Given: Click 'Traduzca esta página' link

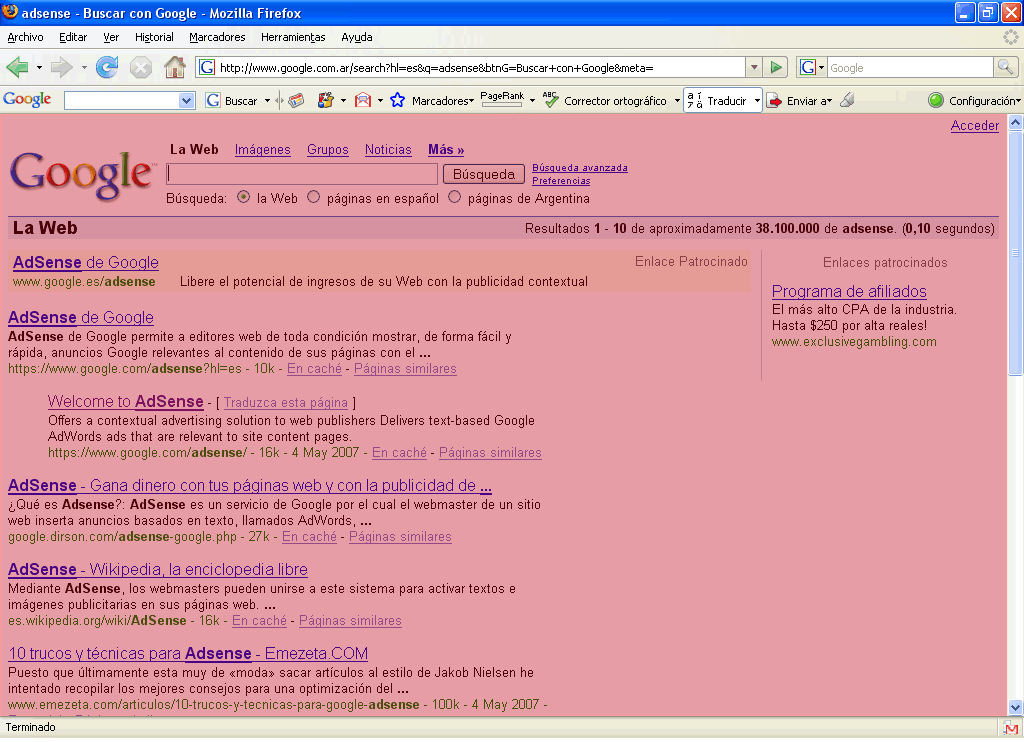Looking at the screenshot, I should (x=285, y=403).
